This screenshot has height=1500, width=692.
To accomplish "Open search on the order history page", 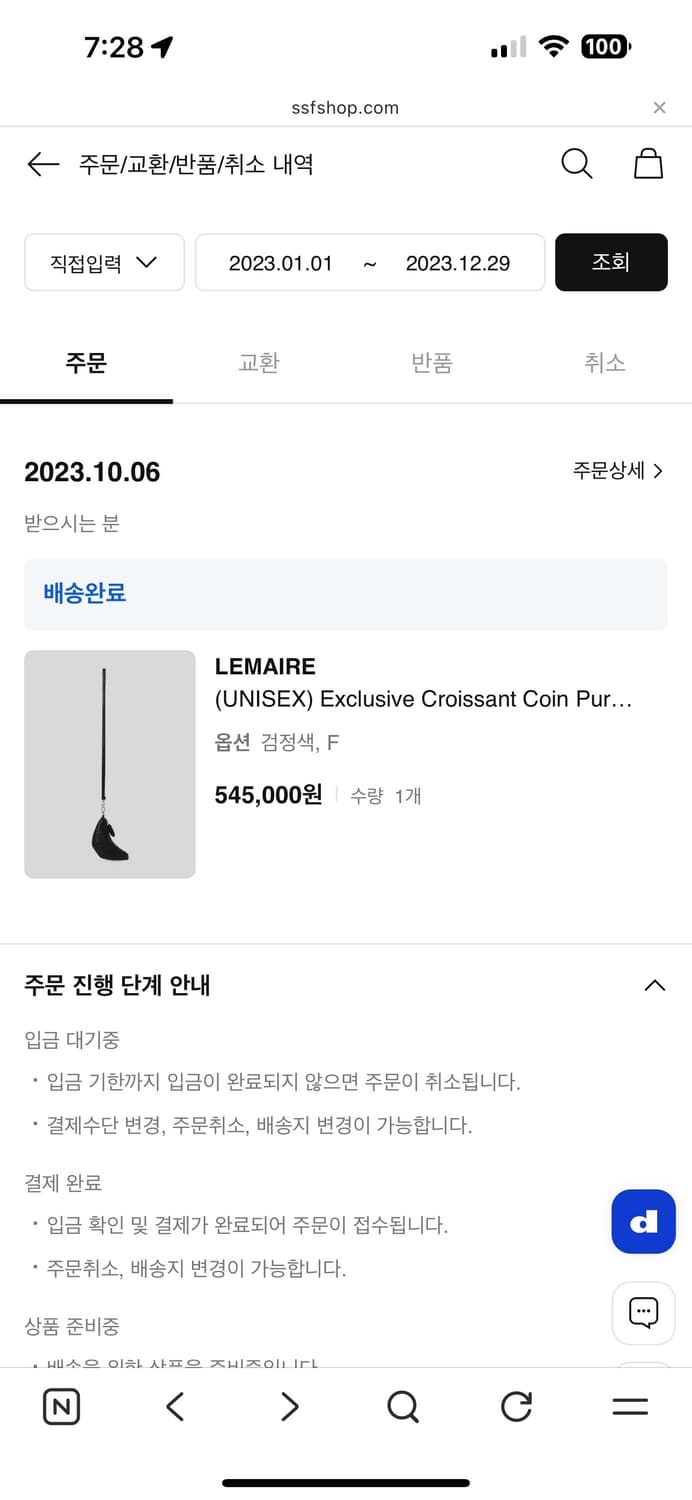I will 576,163.
